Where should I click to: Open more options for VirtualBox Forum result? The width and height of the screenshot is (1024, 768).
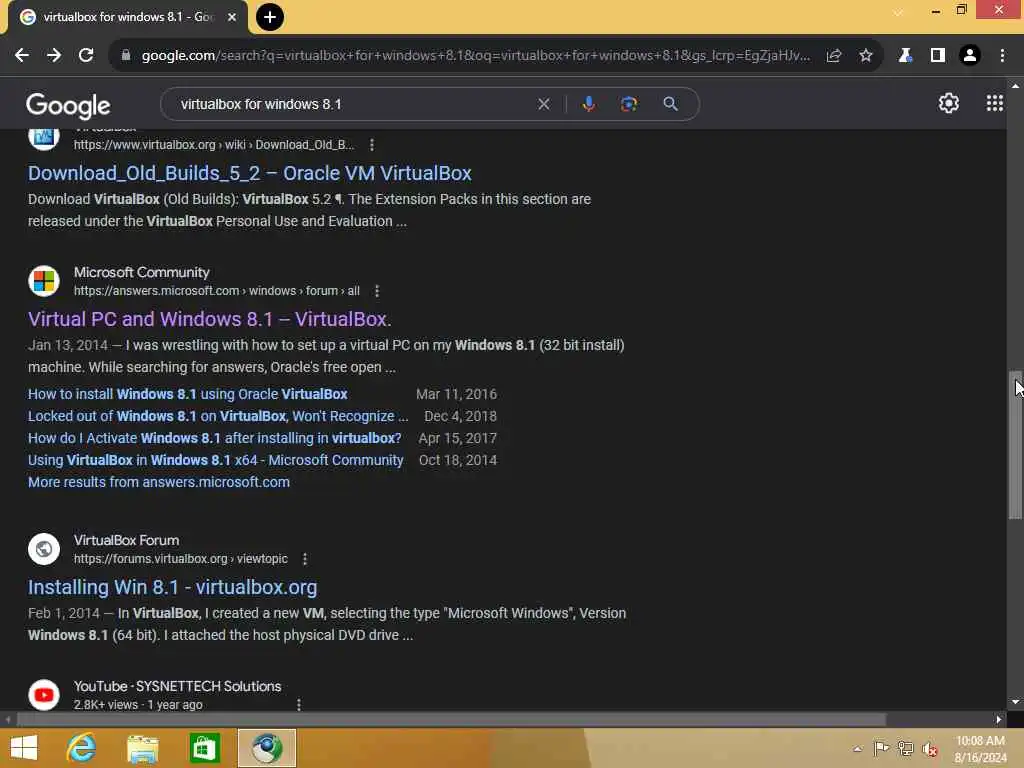pos(305,559)
